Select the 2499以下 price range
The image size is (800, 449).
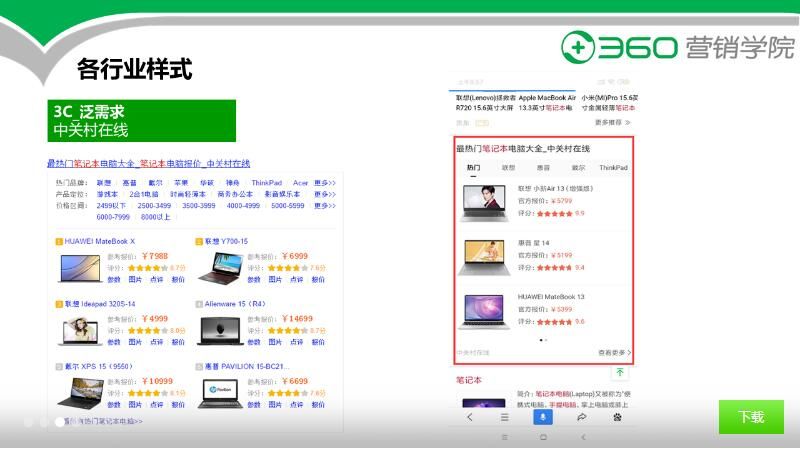click(111, 206)
